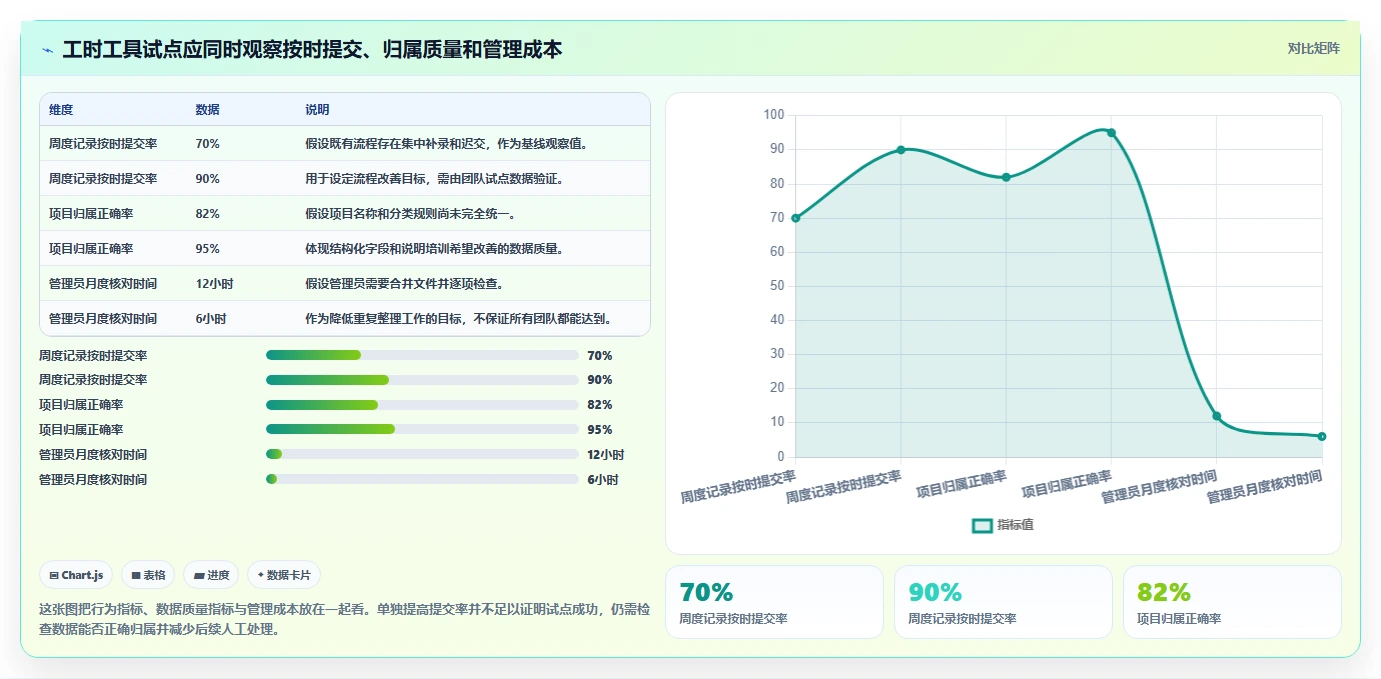The image size is (1381, 679).
Task: Select the title 工时工具试点应同时观察按时提交 heading
Action: pyautogui.click(x=312, y=49)
